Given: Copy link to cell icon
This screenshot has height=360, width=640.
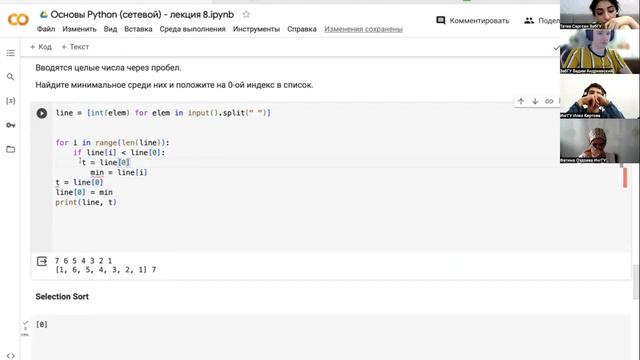Looking at the screenshot, I should click(x=549, y=101).
